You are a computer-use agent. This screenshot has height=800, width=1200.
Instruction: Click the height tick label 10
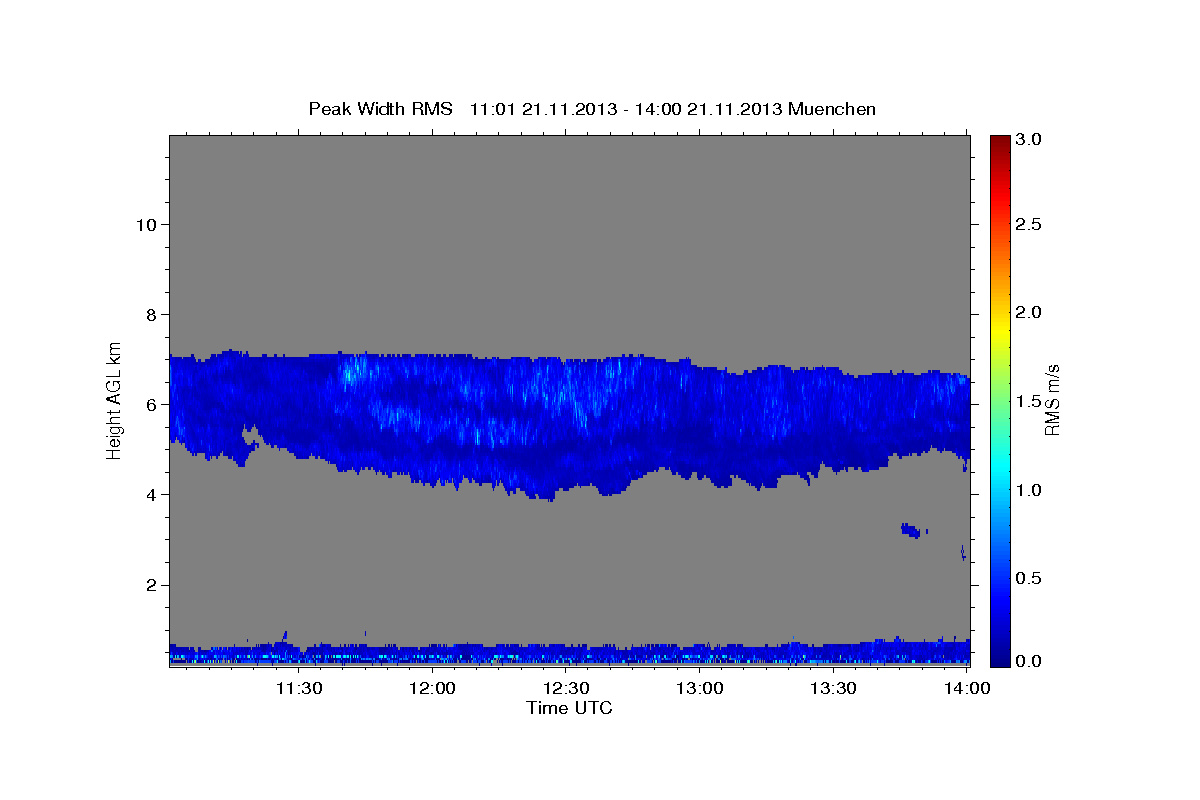click(145, 224)
